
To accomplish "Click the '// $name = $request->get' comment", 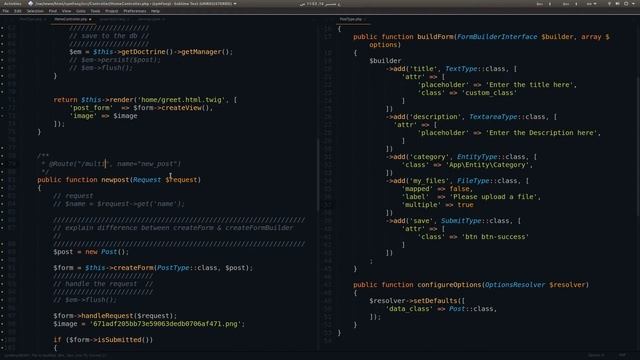I will click(119, 204).
